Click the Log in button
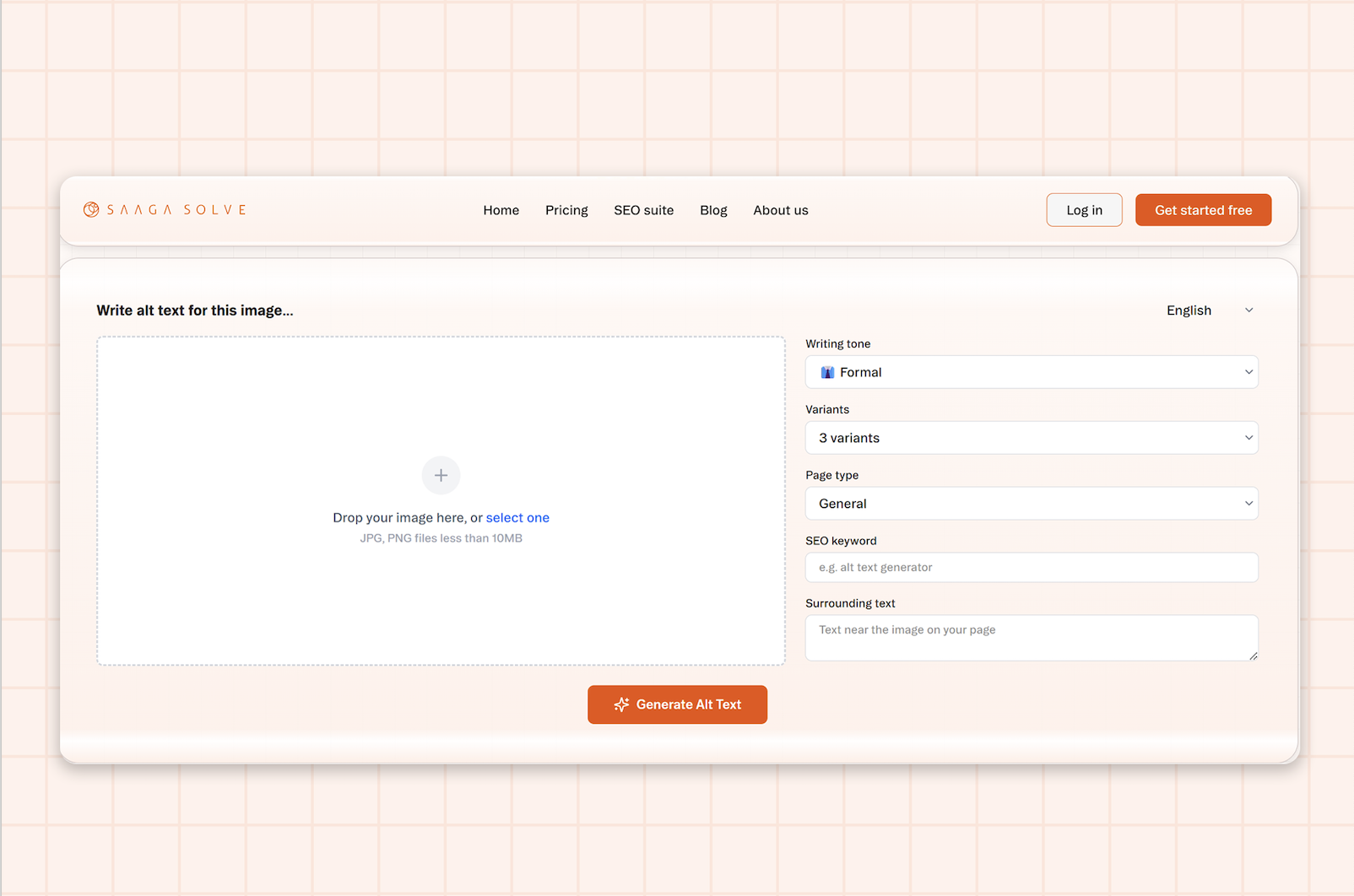This screenshot has height=896, width=1354. coord(1084,209)
